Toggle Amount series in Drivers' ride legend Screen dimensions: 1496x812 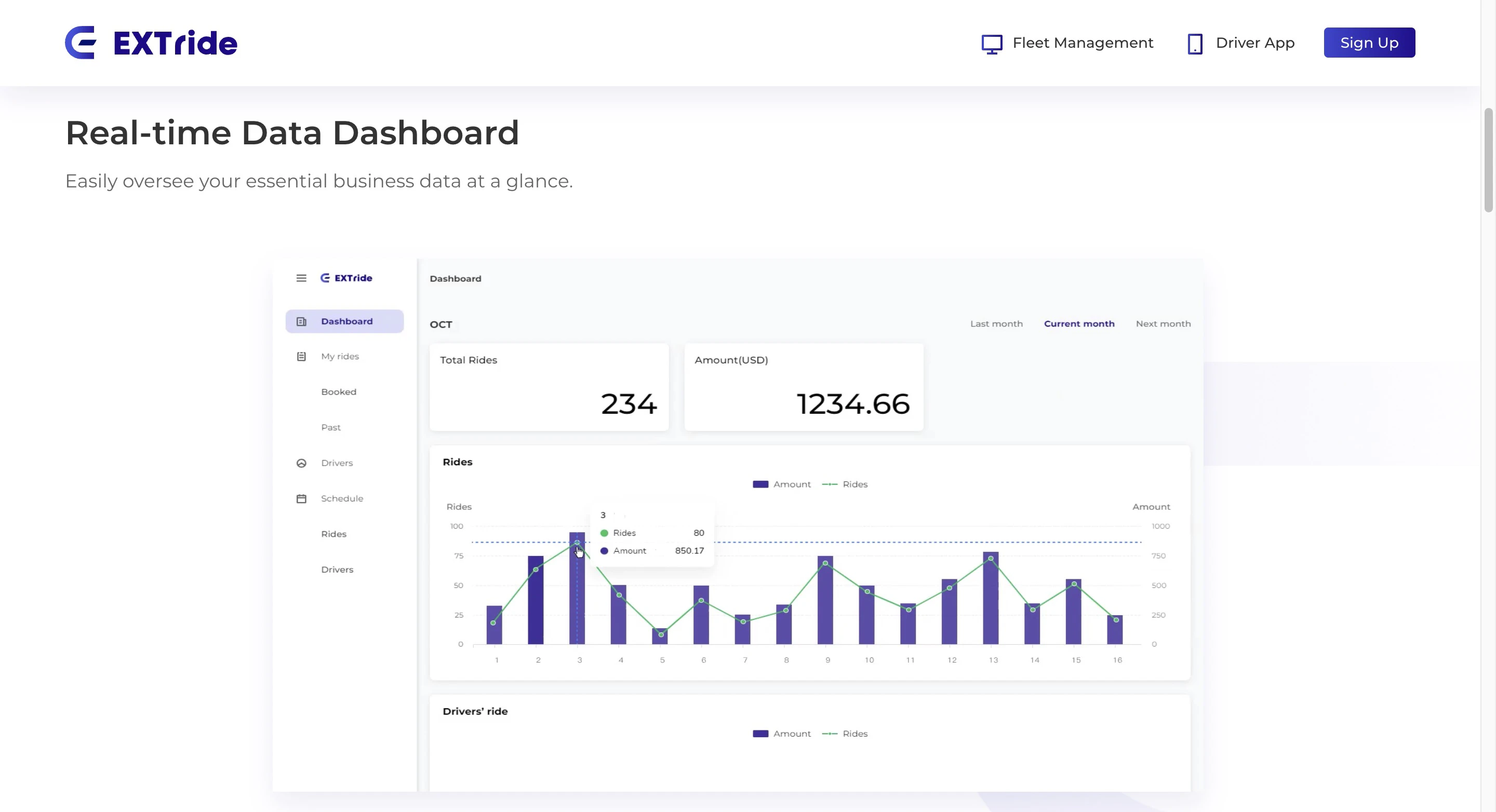pos(781,734)
